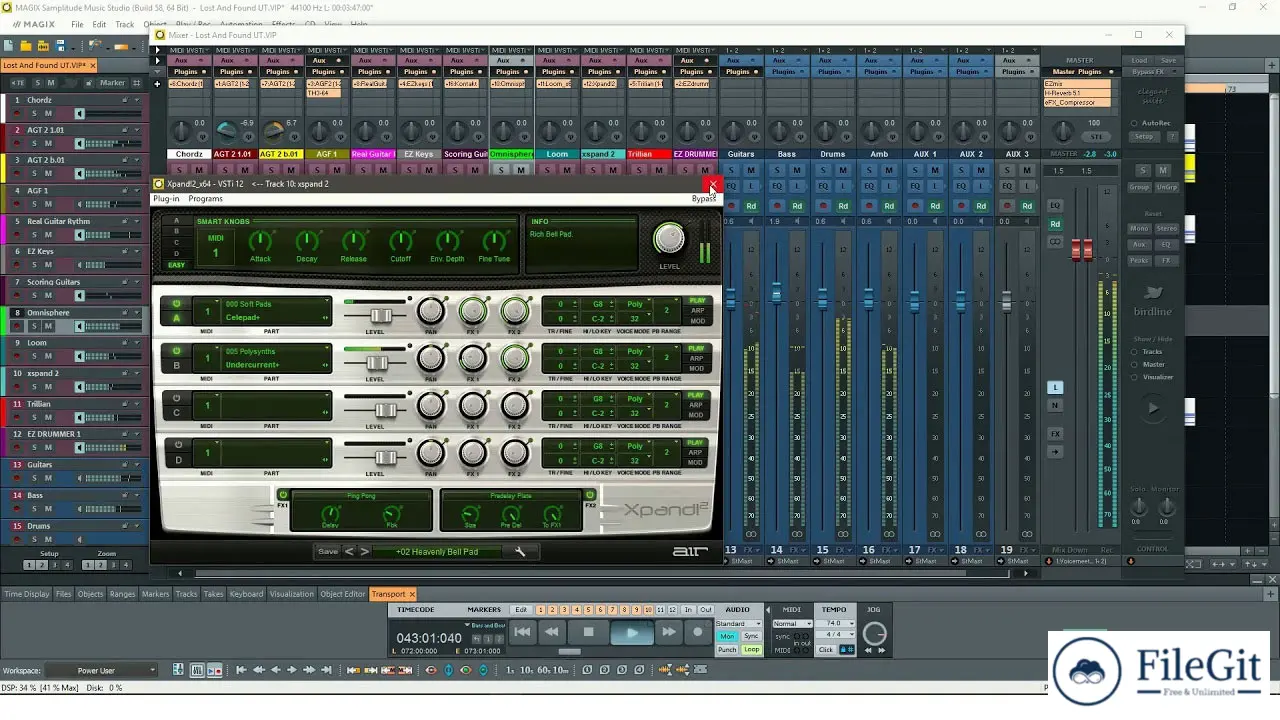
Task: Open the Edit menu
Action: [x=99, y=24]
